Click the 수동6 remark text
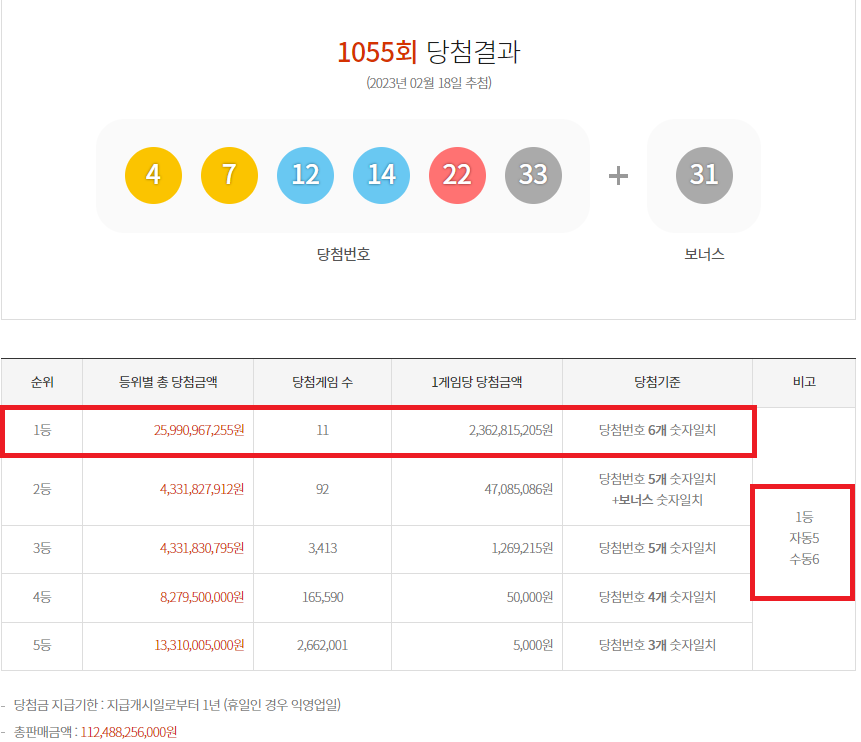 [804, 559]
